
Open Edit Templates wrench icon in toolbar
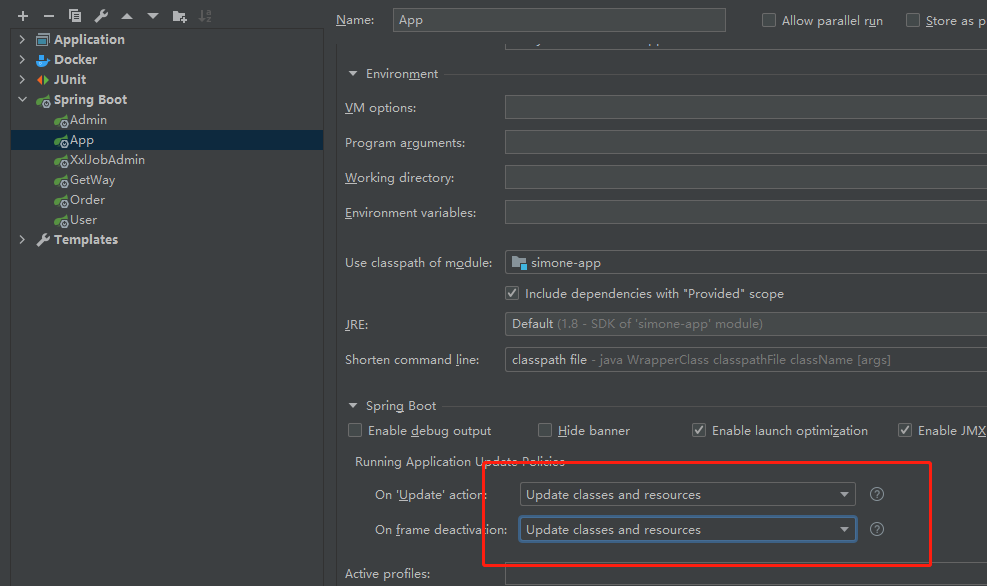101,16
